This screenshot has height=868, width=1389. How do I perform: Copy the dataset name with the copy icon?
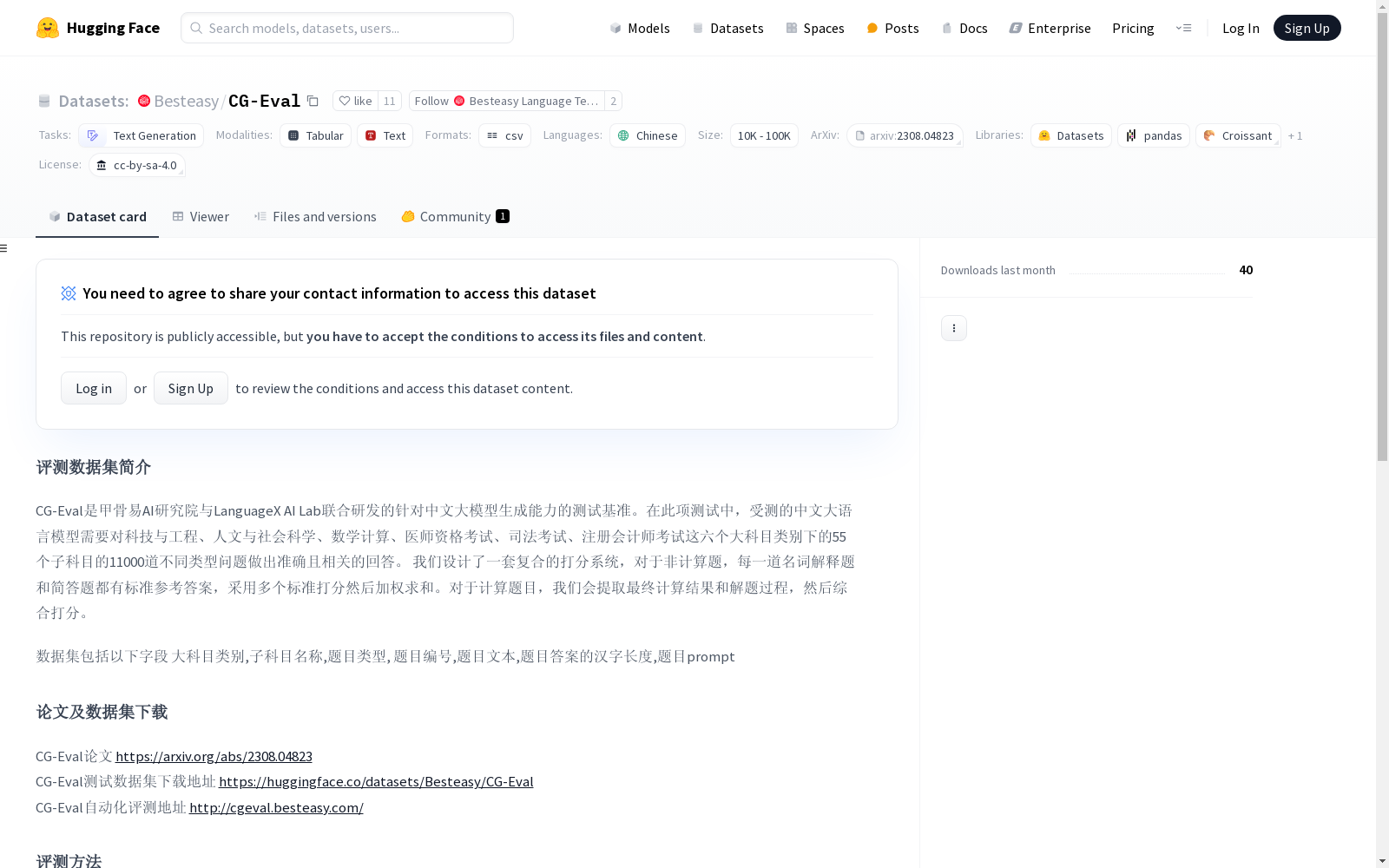click(x=313, y=101)
